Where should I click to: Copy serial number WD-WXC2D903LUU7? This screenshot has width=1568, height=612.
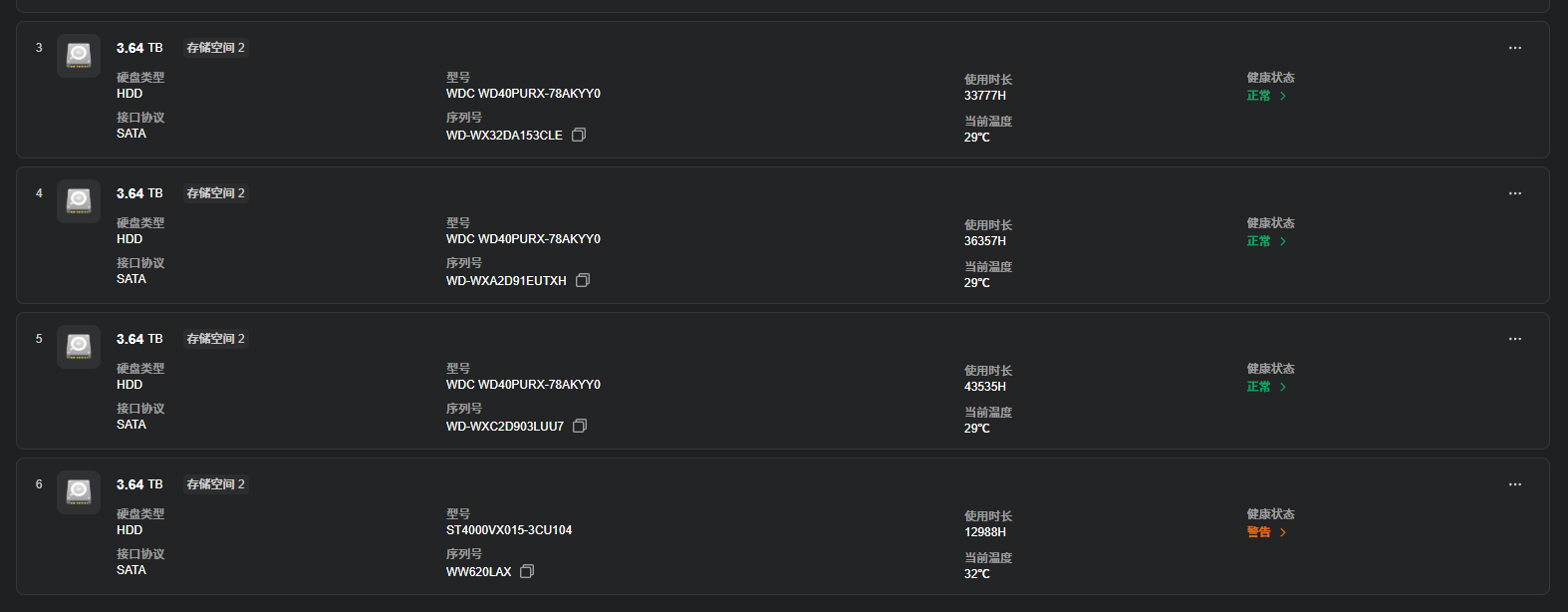(x=580, y=426)
